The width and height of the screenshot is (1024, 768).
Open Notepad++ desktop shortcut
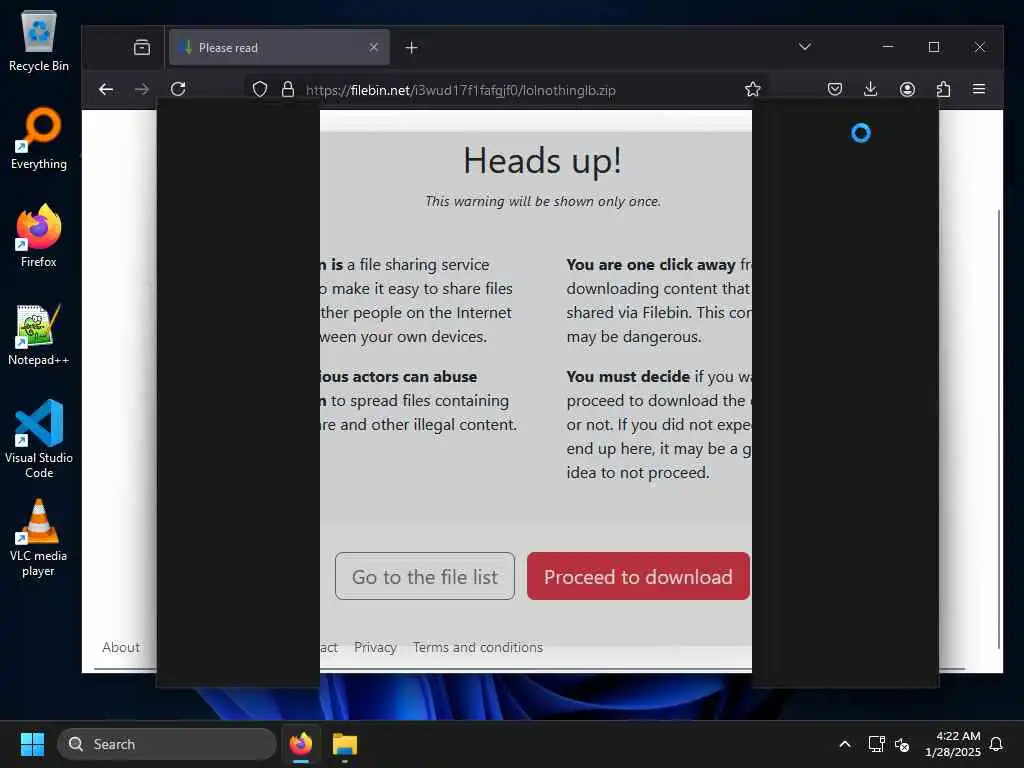(39, 334)
